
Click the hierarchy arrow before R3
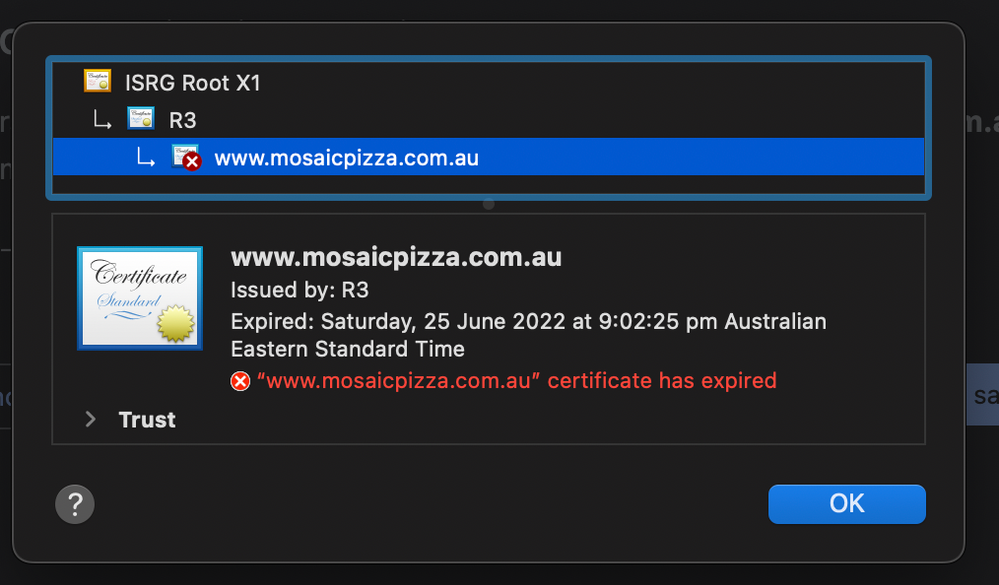(x=101, y=121)
